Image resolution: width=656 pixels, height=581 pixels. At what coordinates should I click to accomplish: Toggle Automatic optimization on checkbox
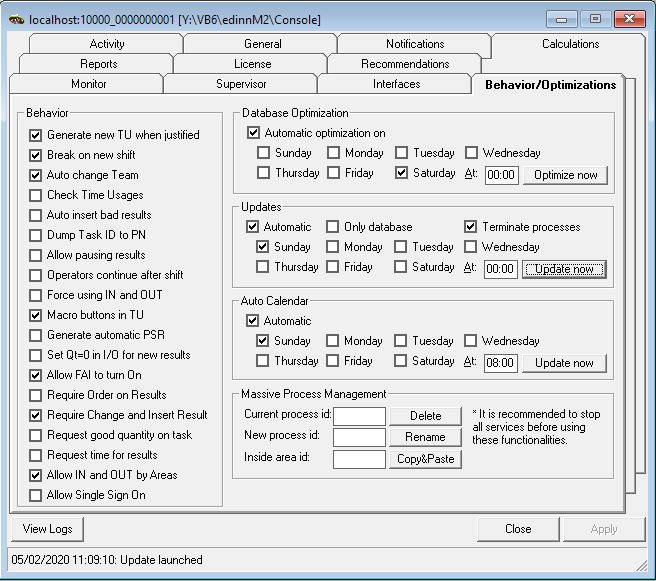click(254, 133)
